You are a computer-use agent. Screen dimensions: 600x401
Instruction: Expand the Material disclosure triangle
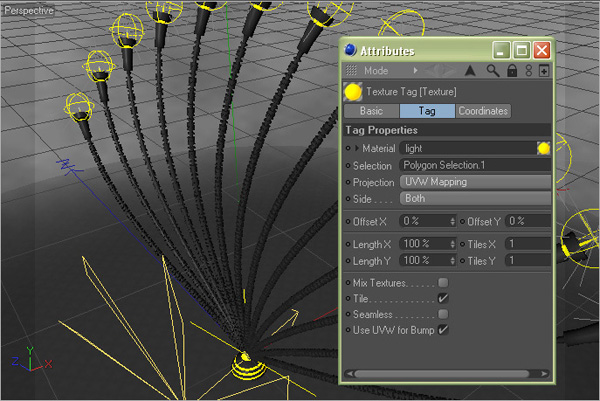click(x=357, y=148)
